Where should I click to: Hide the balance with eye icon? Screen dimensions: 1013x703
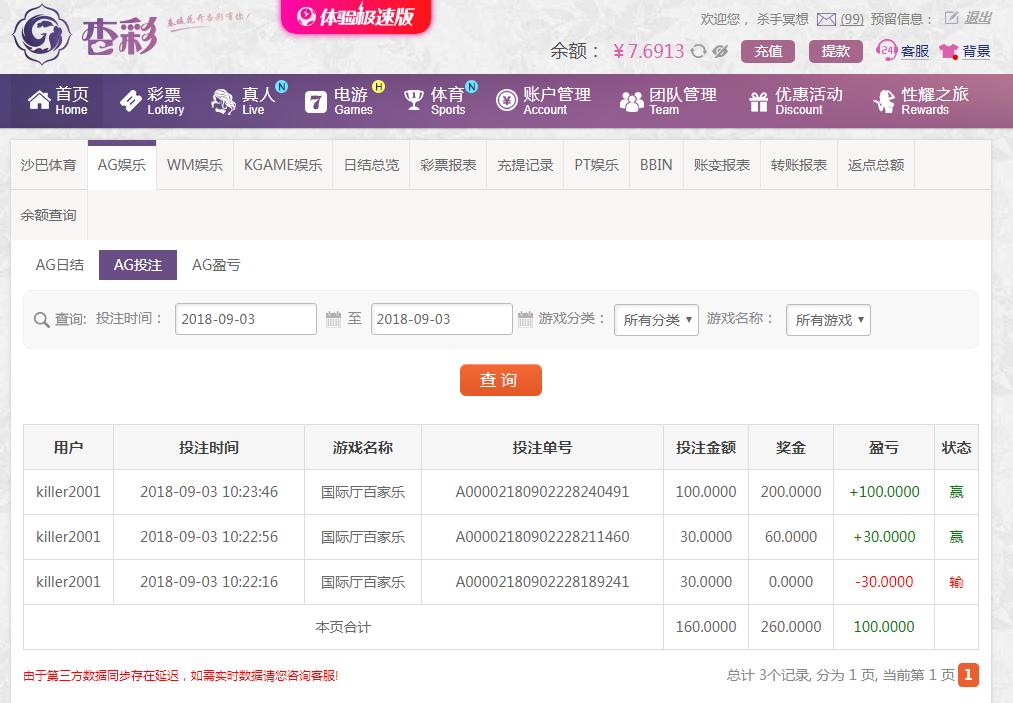(x=720, y=51)
